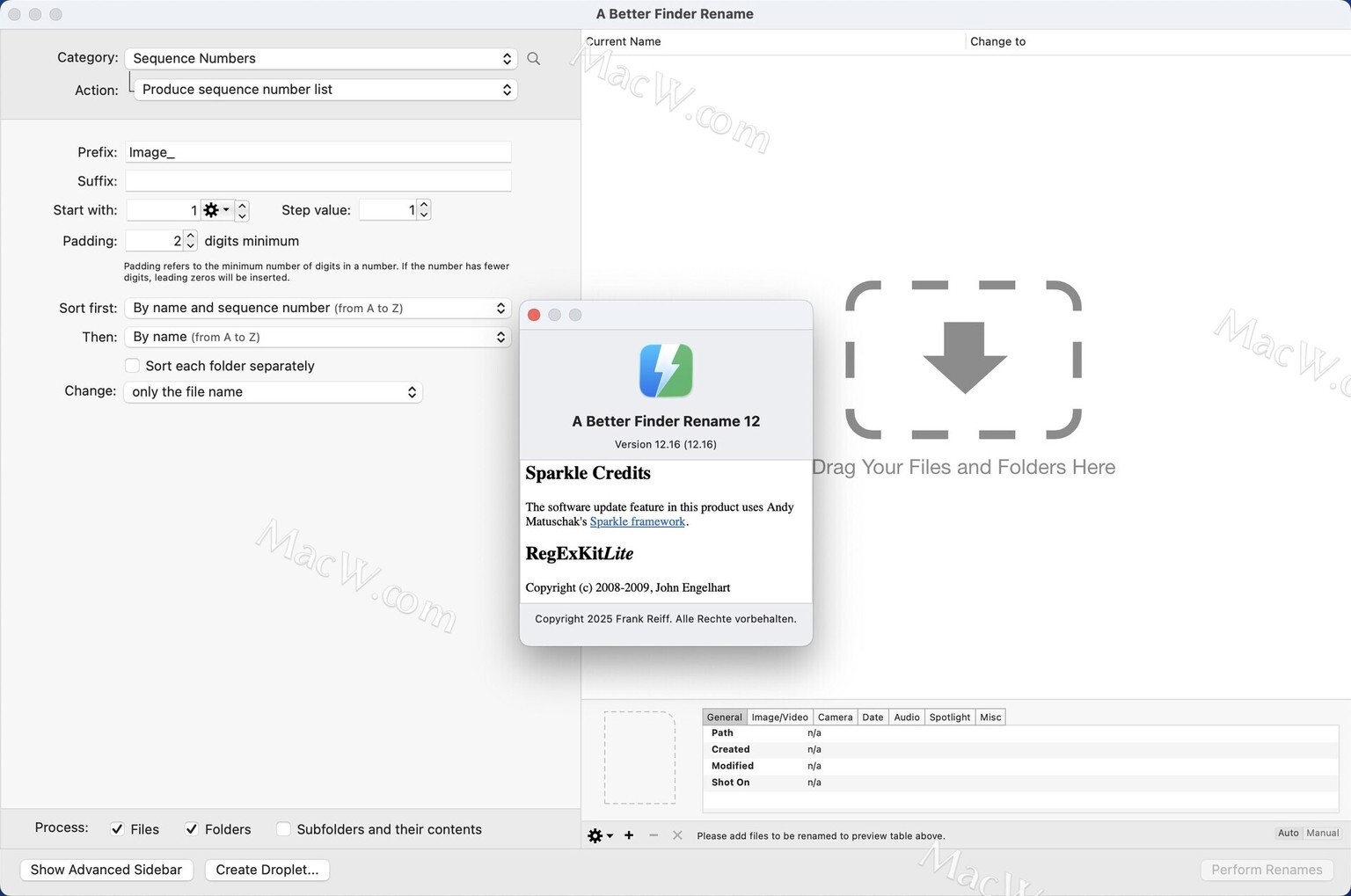Enable Subfolders and their contents
1351x896 pixels.
[x=283, y=829]
